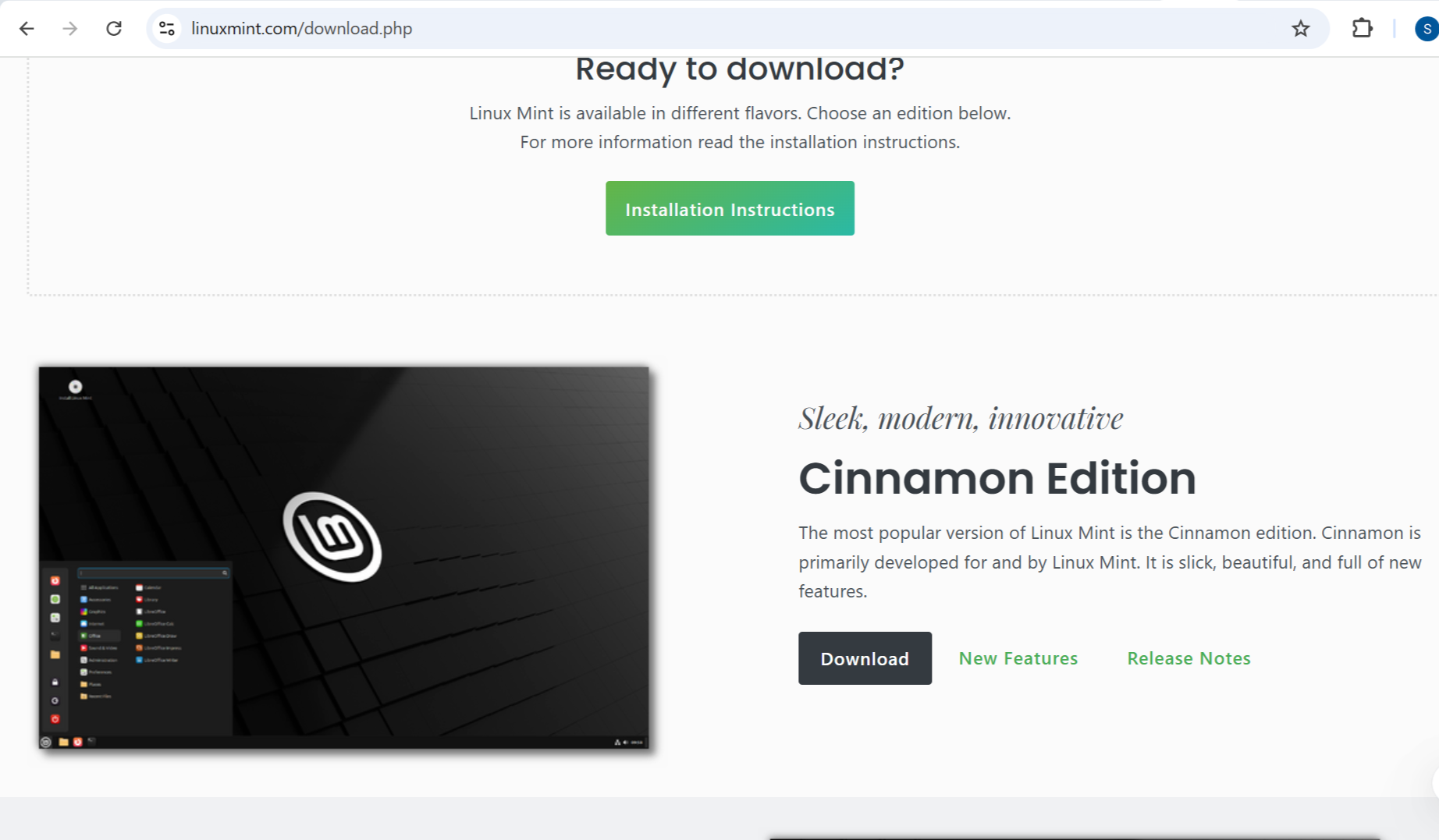Go back to the previous page
The height and width of the screenshot is (840, 1439).
27,29
